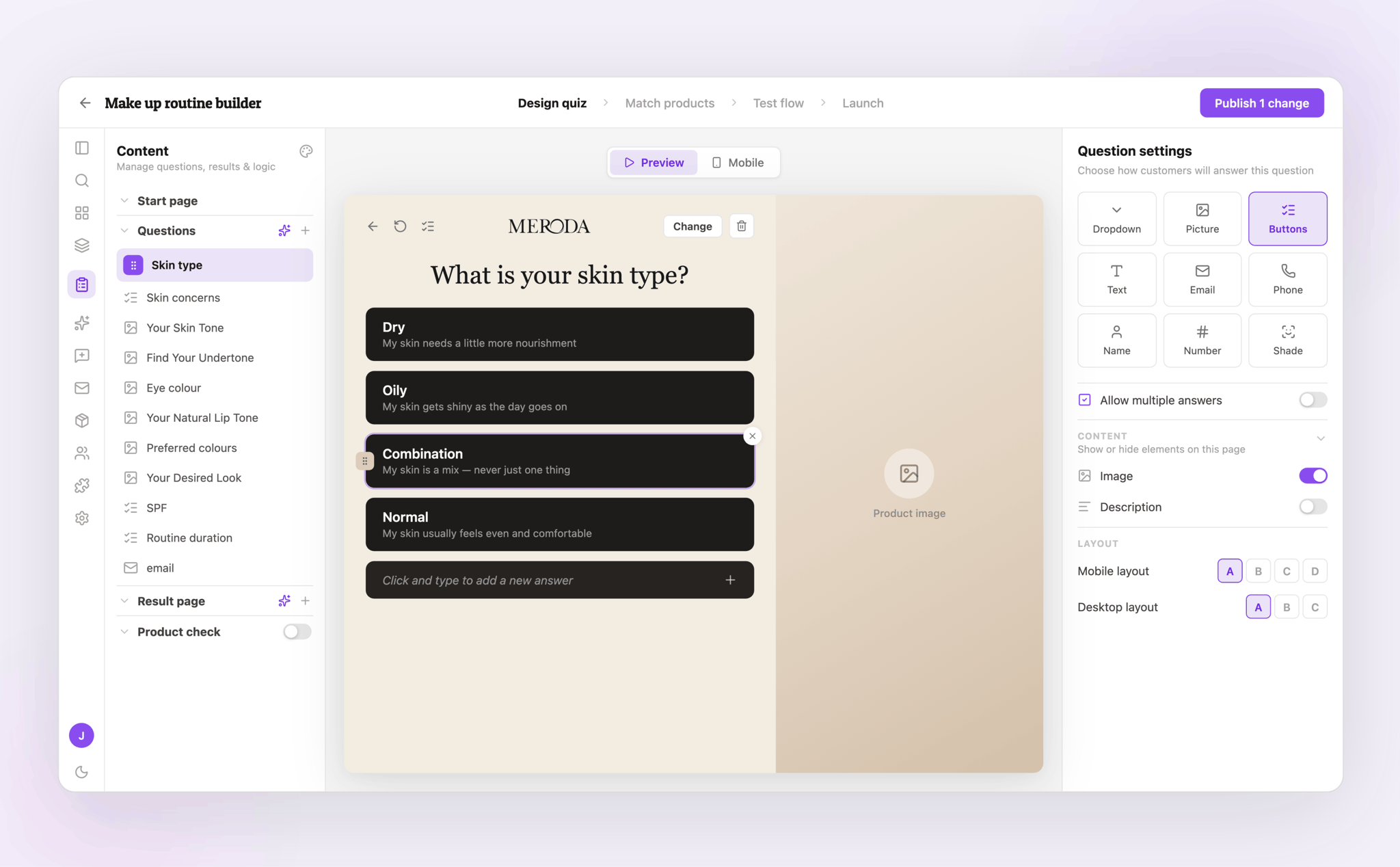
Task: Enable the Product check toggle
Action: pyautogui.click(x=297, y=632)
